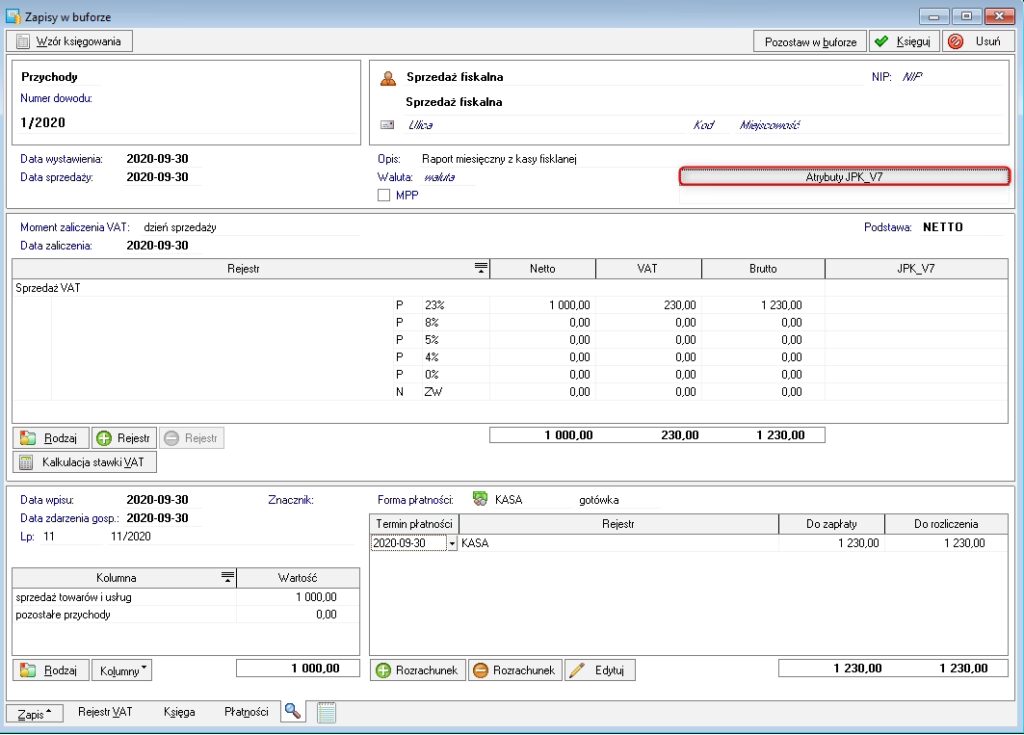Viewport: 1024px width, 735px height.
Task: Open Kalkulacja stawki VAT calculator
Action: 85,462
